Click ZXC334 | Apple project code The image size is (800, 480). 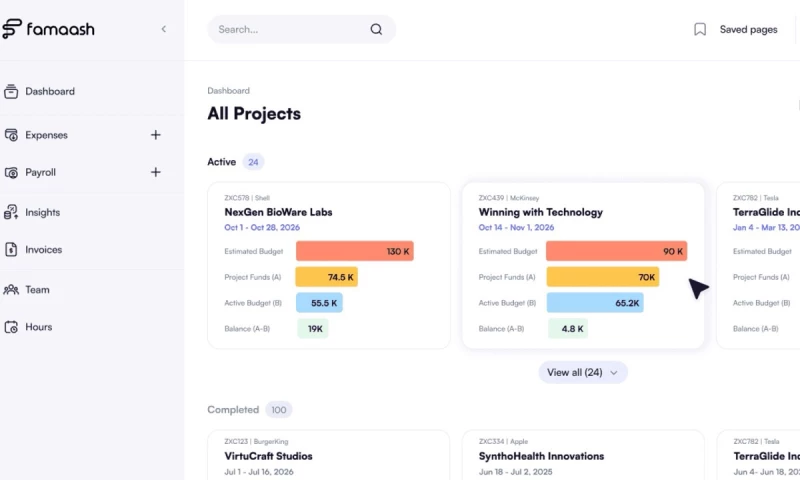(x=503, y=442)
